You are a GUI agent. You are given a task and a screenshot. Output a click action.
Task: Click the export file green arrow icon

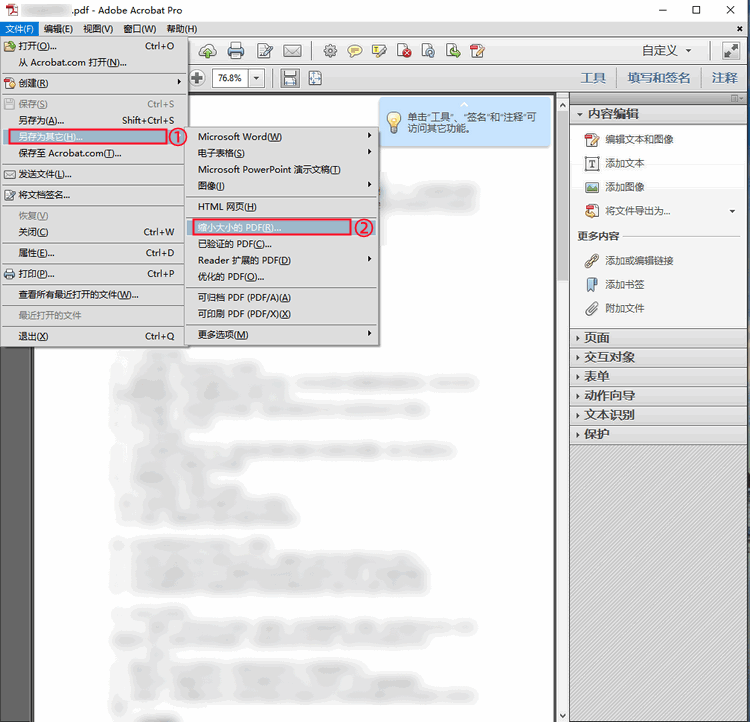coord(453,51)
